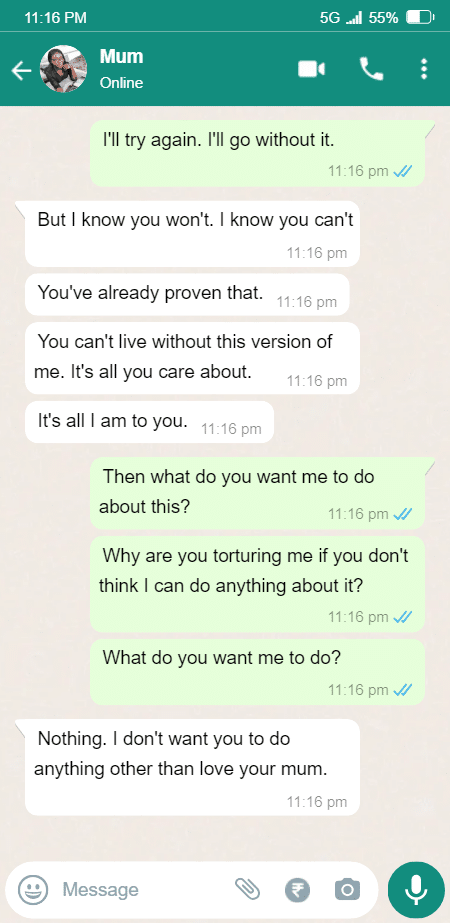Select "But I know you won't" message
450x923 pixels.
pos(192,234)
